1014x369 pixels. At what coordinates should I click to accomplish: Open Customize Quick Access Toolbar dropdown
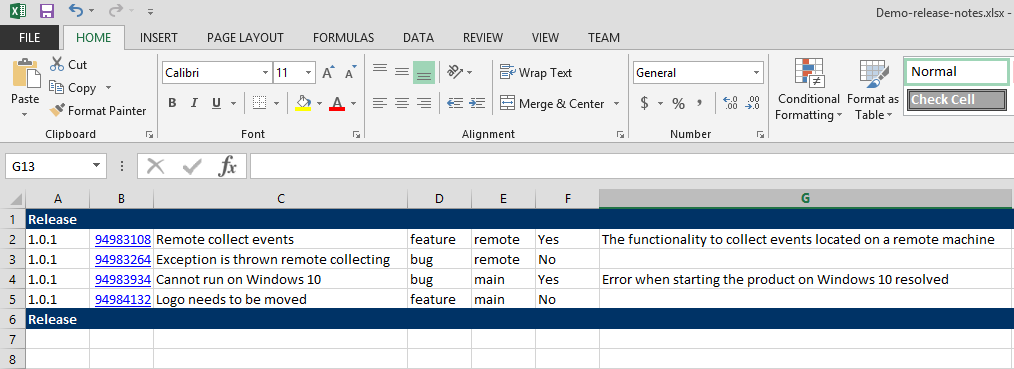[x=150, y=12]
